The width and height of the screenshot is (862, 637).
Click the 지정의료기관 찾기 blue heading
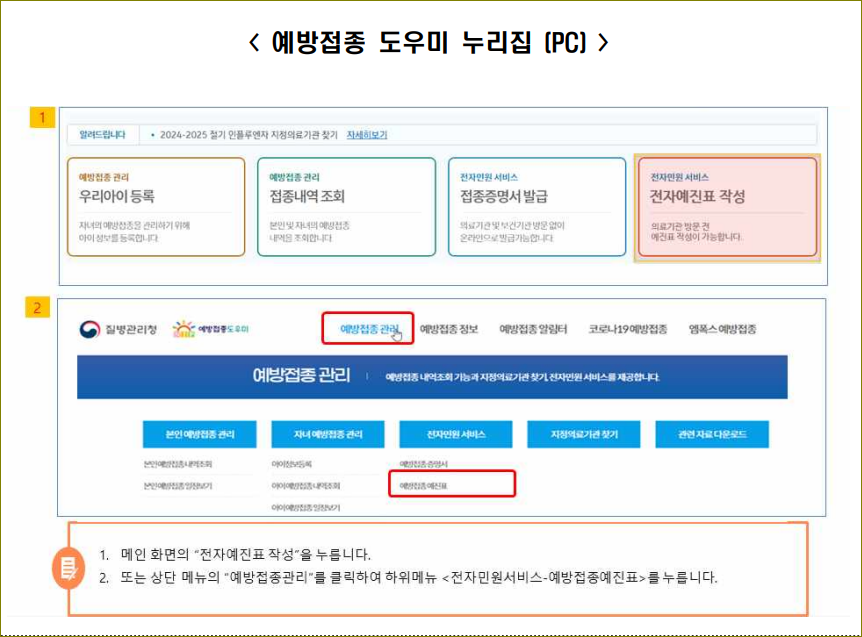tap(584, 434)
